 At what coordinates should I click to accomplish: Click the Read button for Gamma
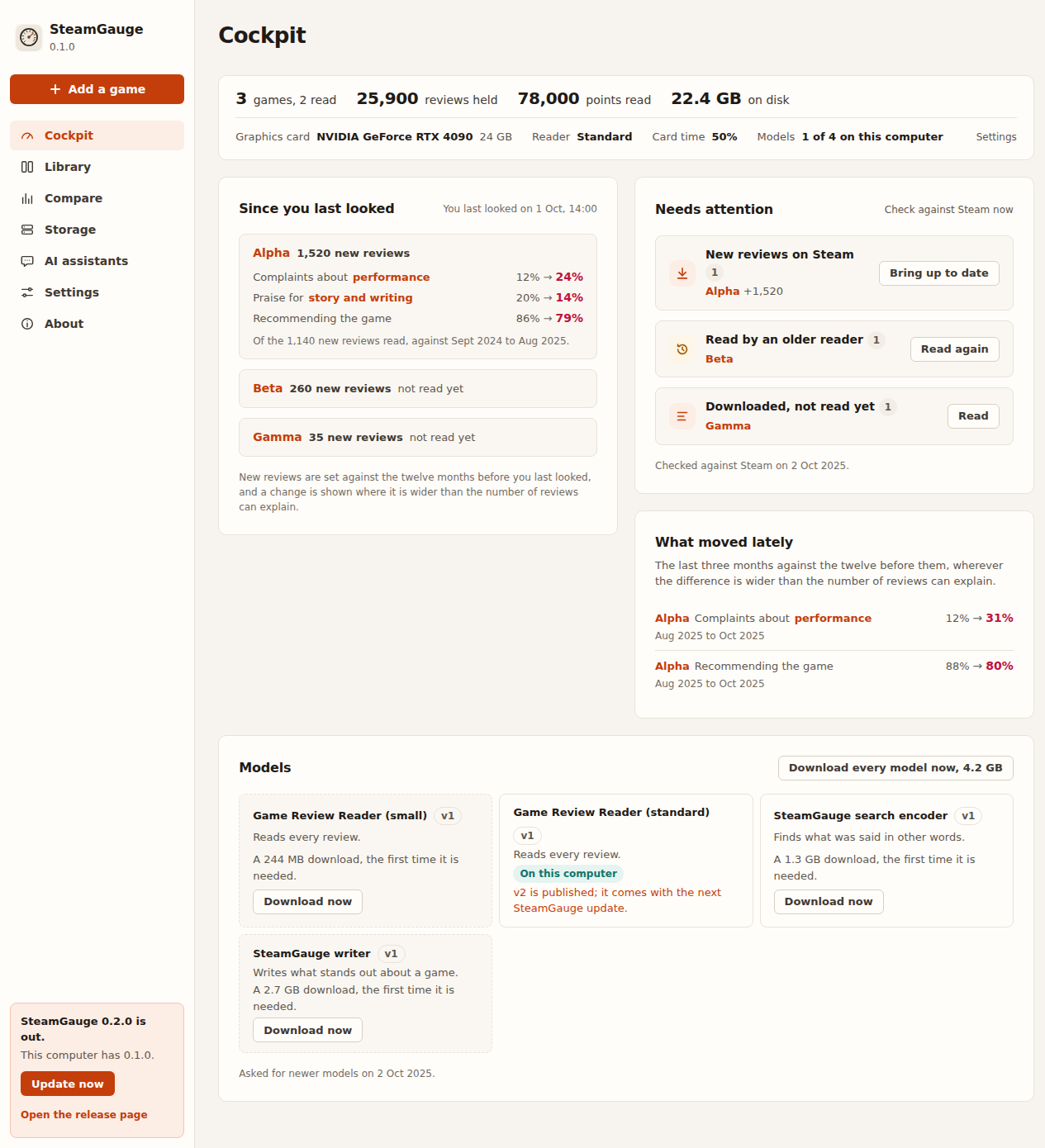point(973,416)
